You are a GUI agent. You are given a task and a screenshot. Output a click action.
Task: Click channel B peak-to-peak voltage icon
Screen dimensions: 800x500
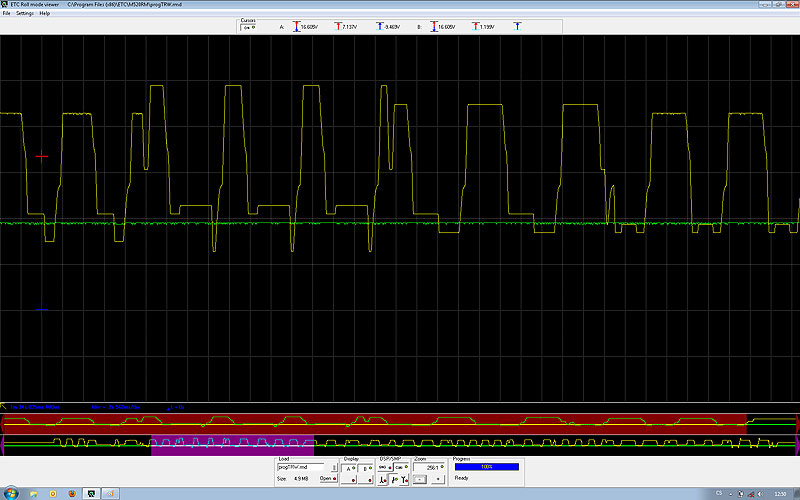pos(435,27)
